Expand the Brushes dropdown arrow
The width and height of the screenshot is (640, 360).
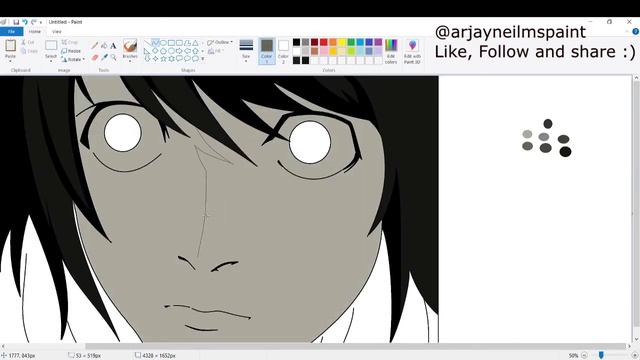pos(130,61)
